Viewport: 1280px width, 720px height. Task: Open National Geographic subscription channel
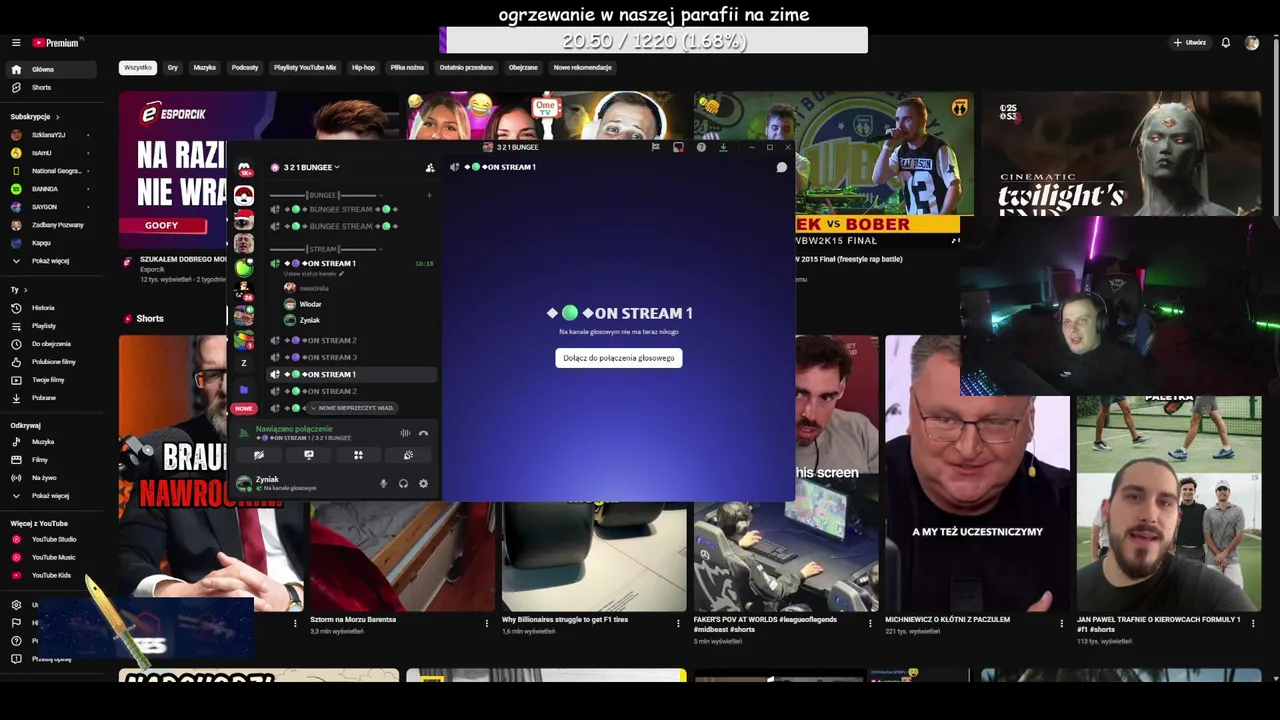pos(52,171)
